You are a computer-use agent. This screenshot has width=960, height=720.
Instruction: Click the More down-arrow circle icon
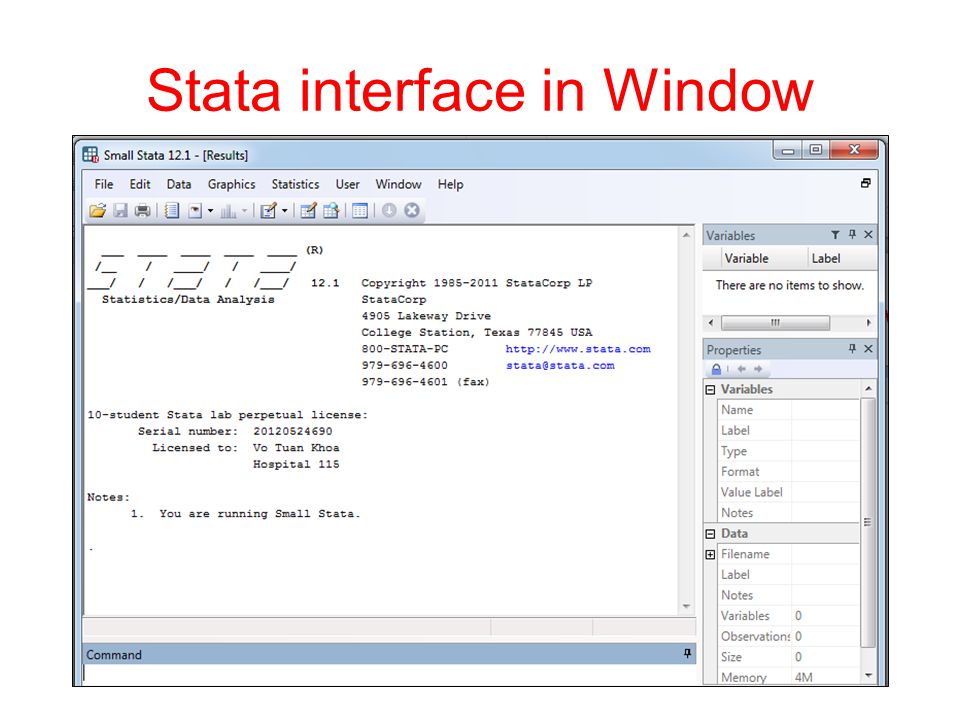389,211
